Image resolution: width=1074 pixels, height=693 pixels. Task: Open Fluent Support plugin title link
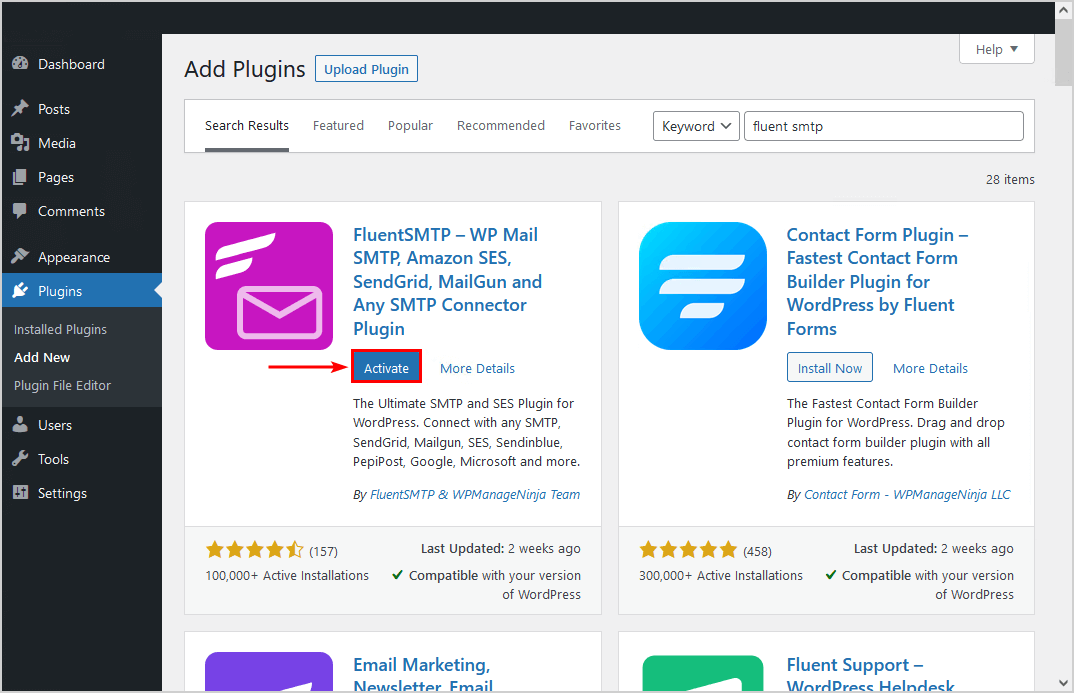pyautogui.click(x=870, y=675)
